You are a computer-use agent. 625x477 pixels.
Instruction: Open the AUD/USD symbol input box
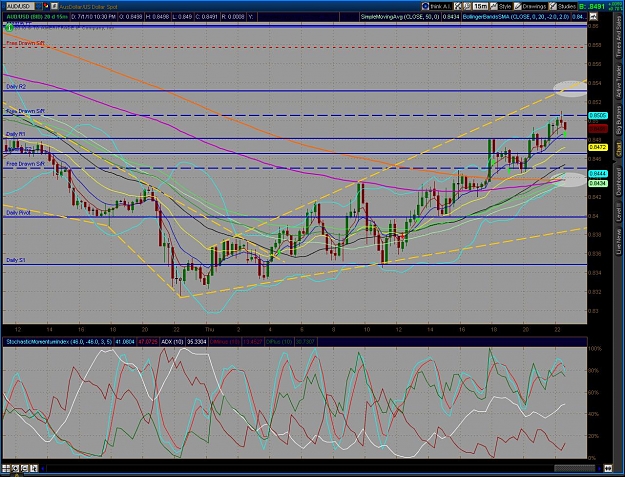18,6
